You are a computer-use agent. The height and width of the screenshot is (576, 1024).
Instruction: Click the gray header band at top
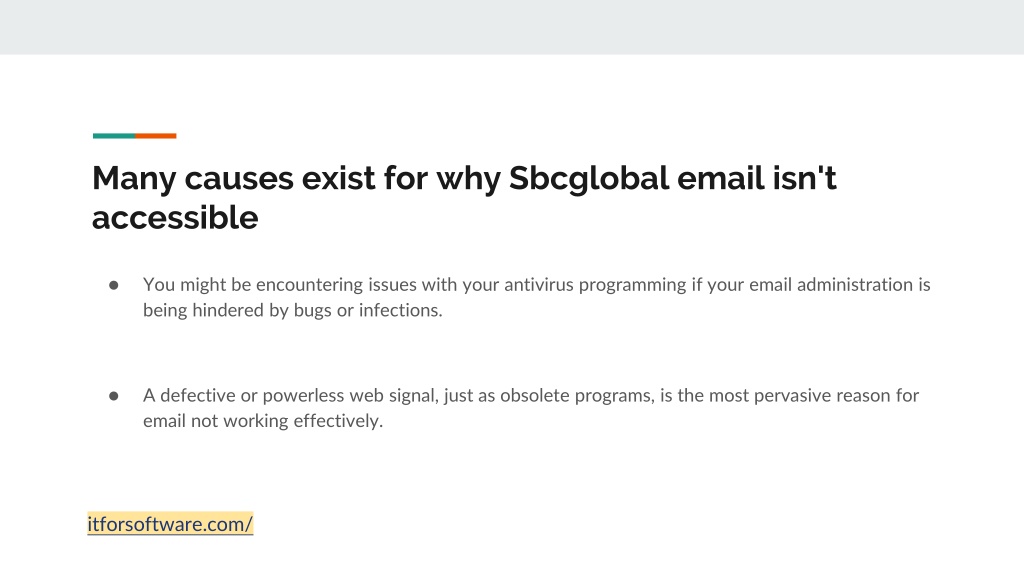[512, 27]
